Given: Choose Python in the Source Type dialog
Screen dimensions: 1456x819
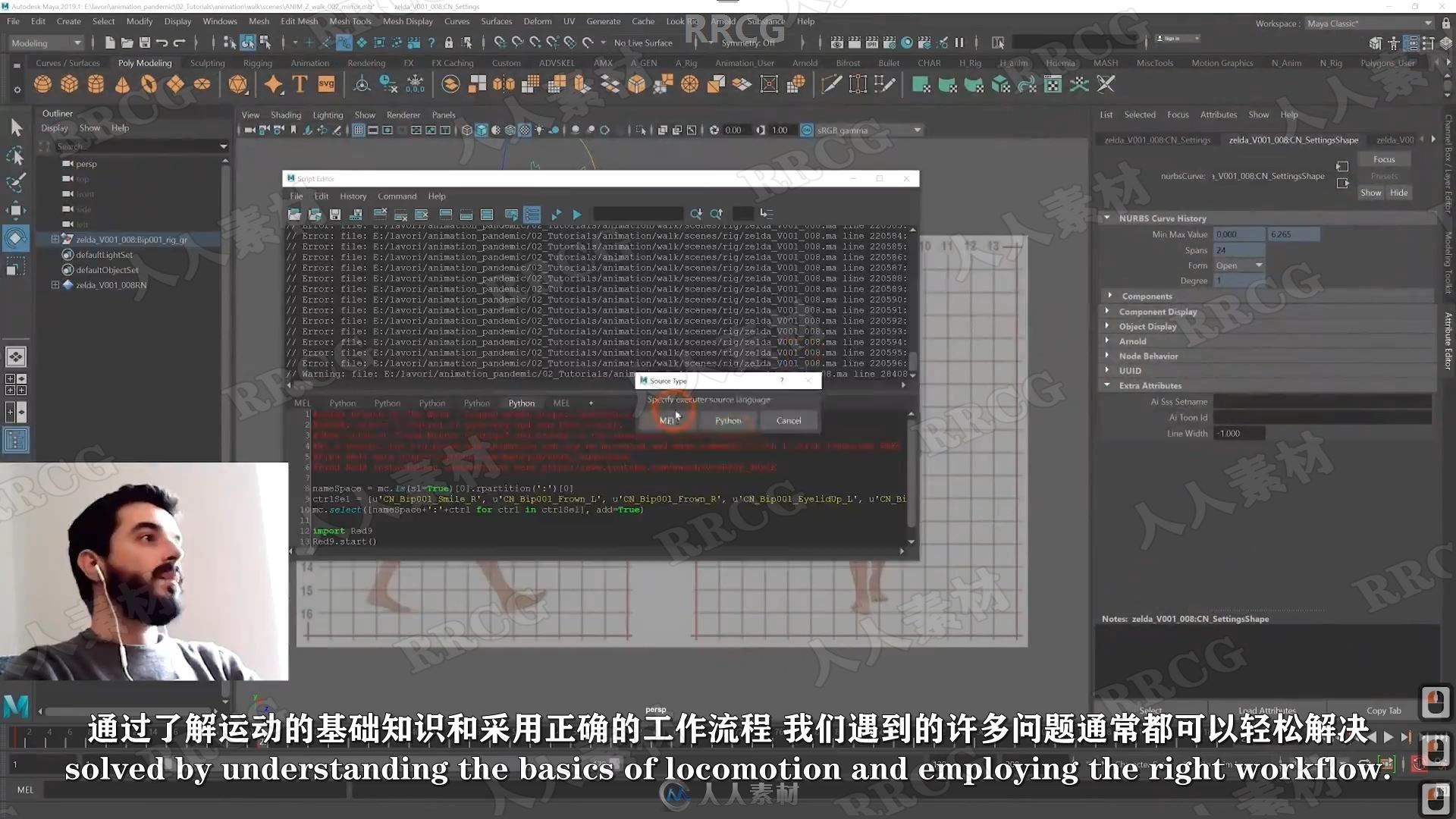Looking at the screenshot, I should coord(728,421).
